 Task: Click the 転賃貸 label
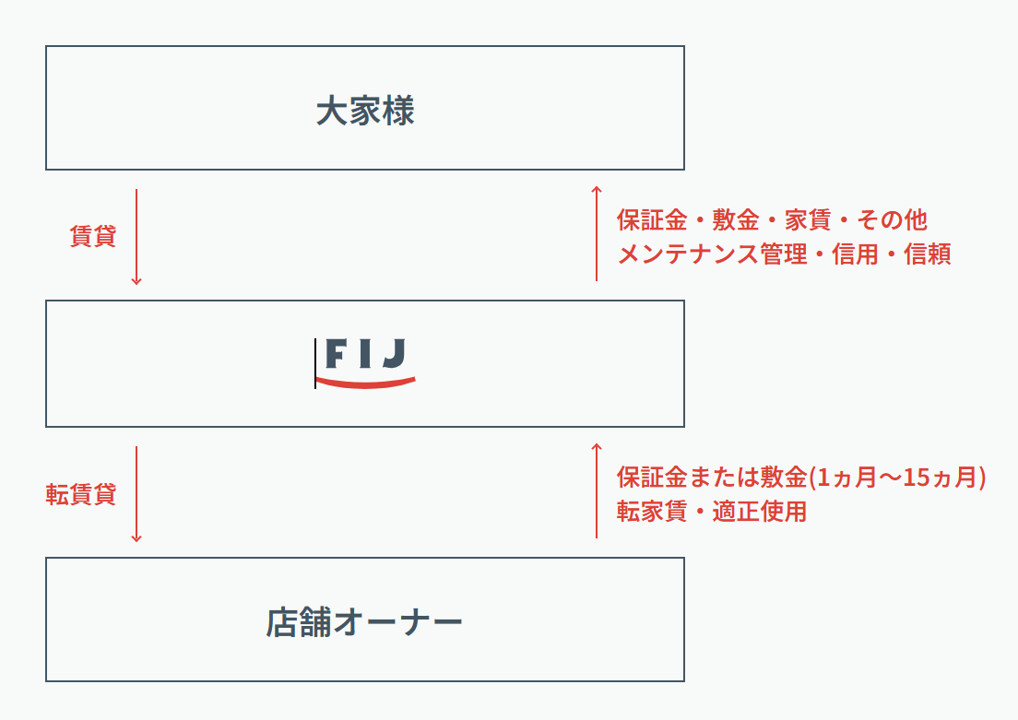(x=81, y=494)
